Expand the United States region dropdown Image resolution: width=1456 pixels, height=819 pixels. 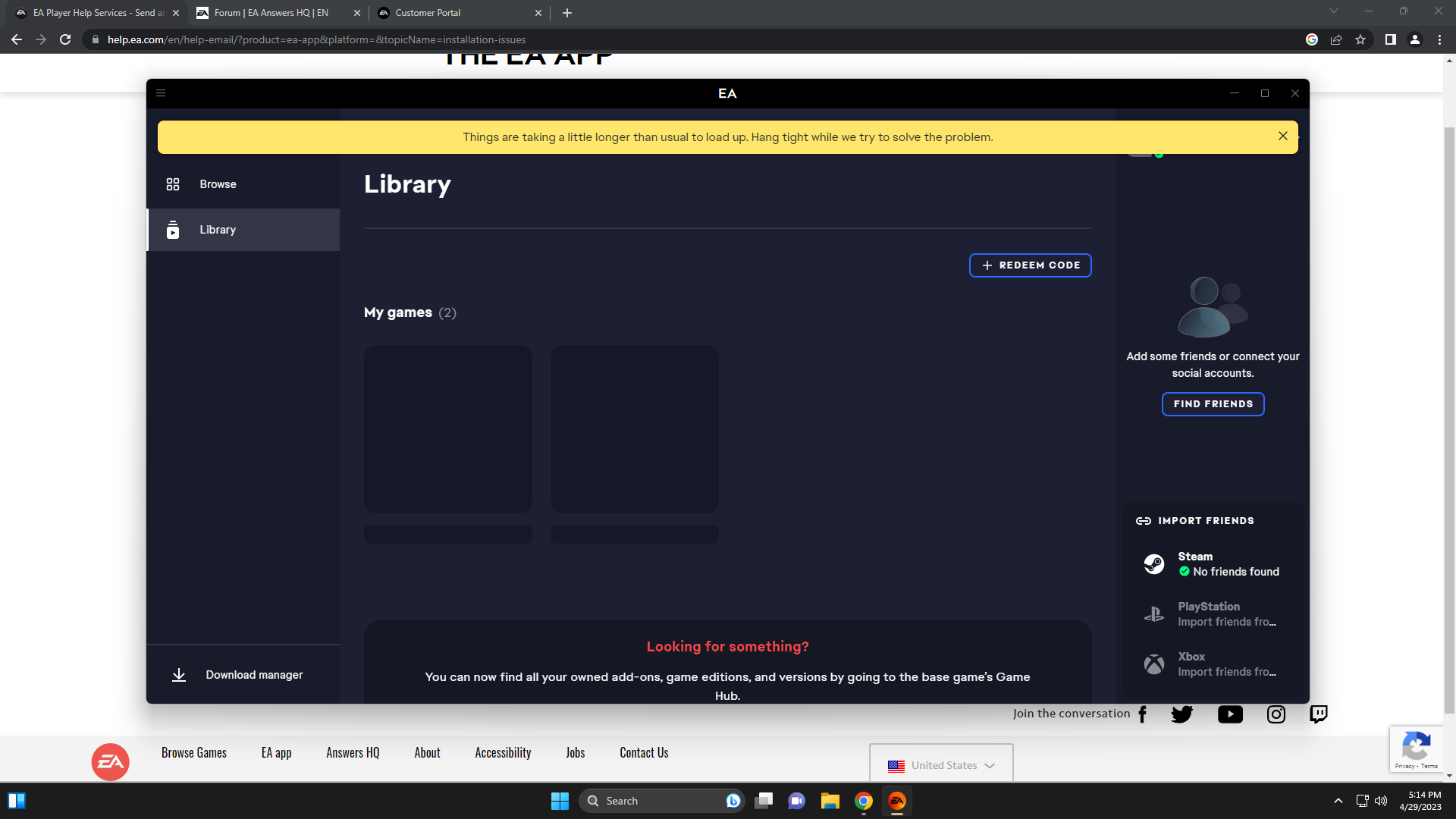[941, 765]
